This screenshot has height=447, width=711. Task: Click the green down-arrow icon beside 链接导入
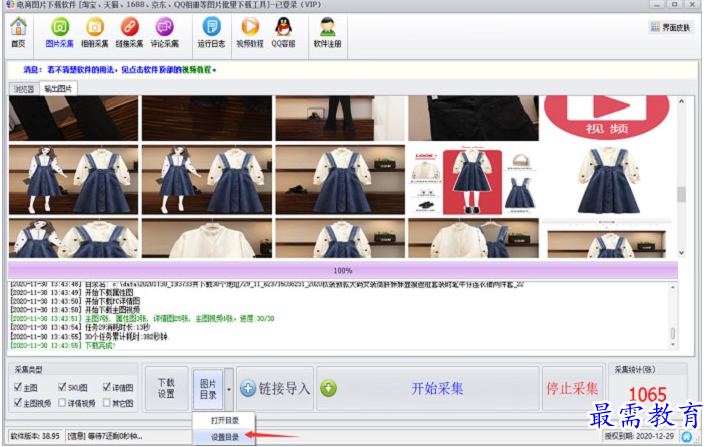[x=328, y=388]
